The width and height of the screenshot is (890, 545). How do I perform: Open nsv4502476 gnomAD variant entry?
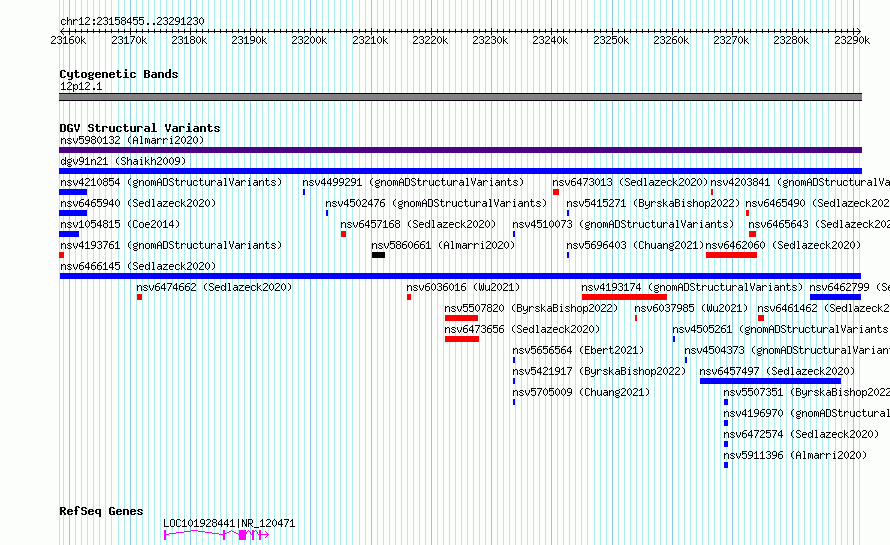point(436,203)
